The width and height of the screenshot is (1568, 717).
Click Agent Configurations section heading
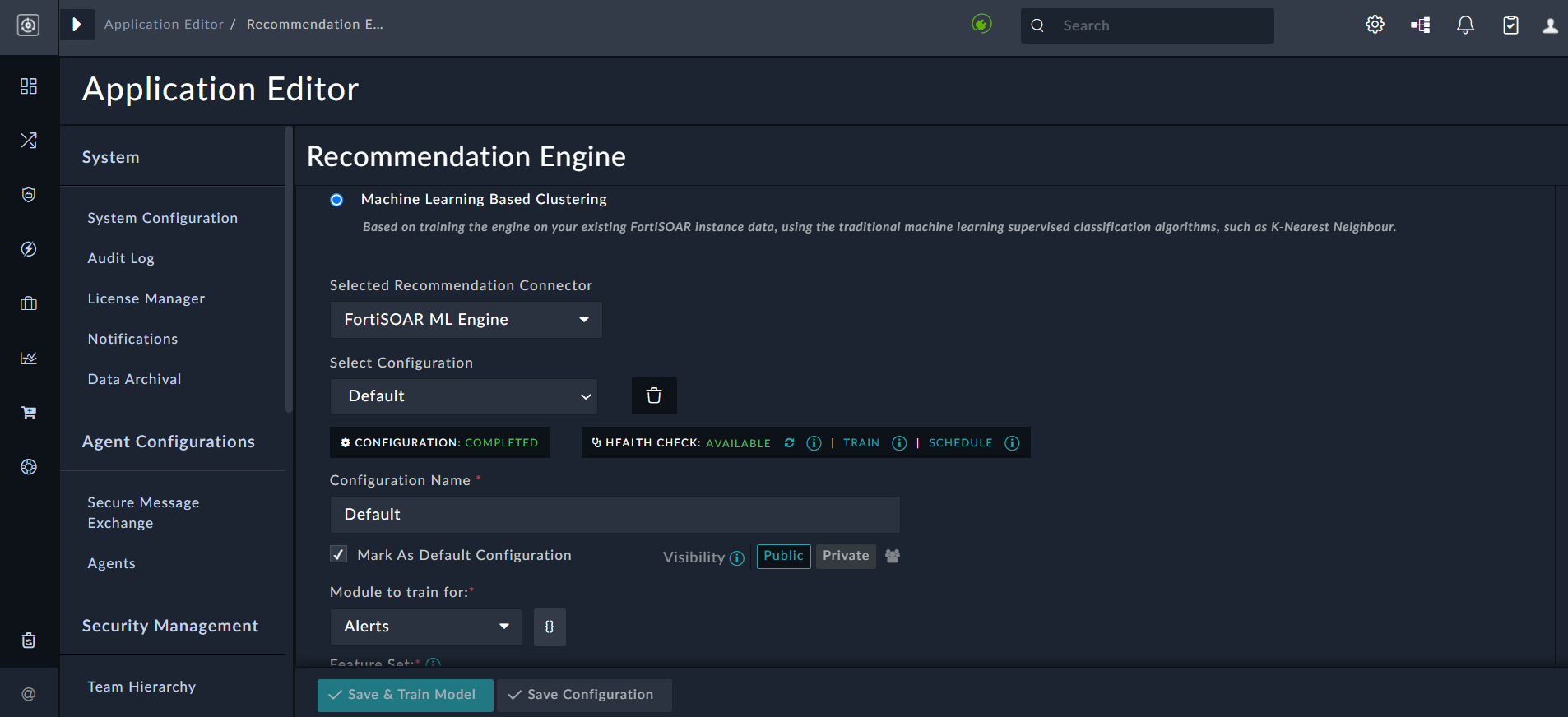169,442
